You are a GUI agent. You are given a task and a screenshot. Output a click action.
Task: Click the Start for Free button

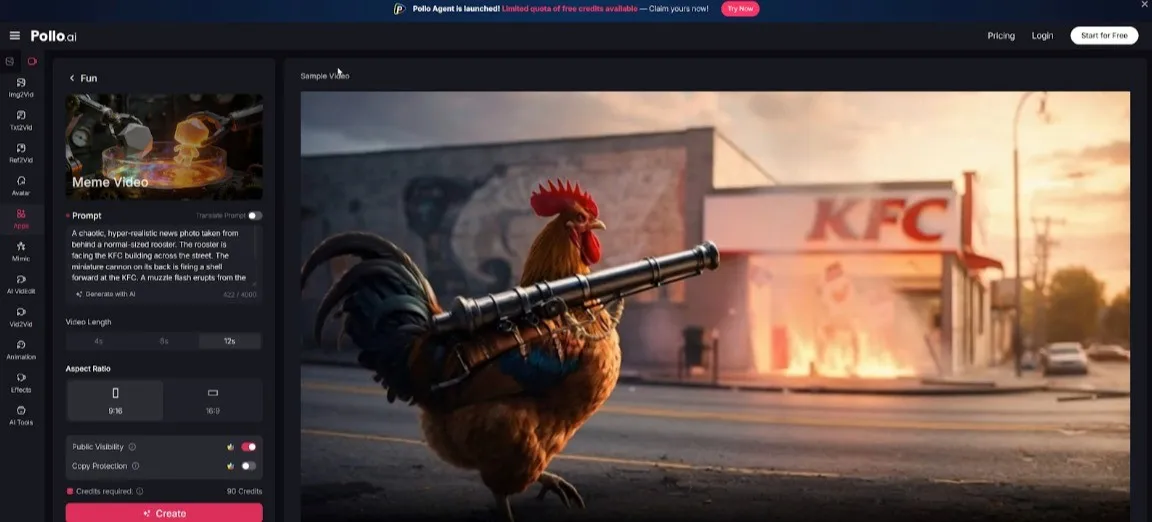coord(1103,36)
